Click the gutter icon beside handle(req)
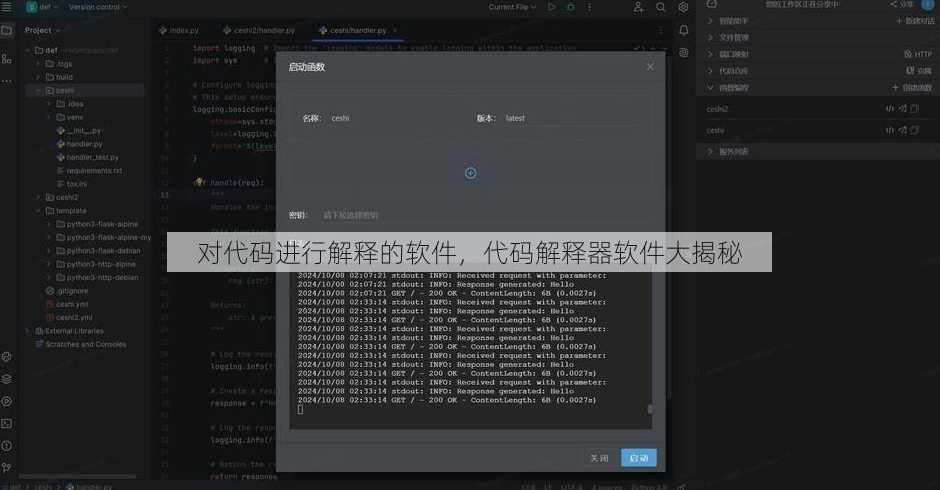This screenshot has width=940, height=490. tap(199, 182)
